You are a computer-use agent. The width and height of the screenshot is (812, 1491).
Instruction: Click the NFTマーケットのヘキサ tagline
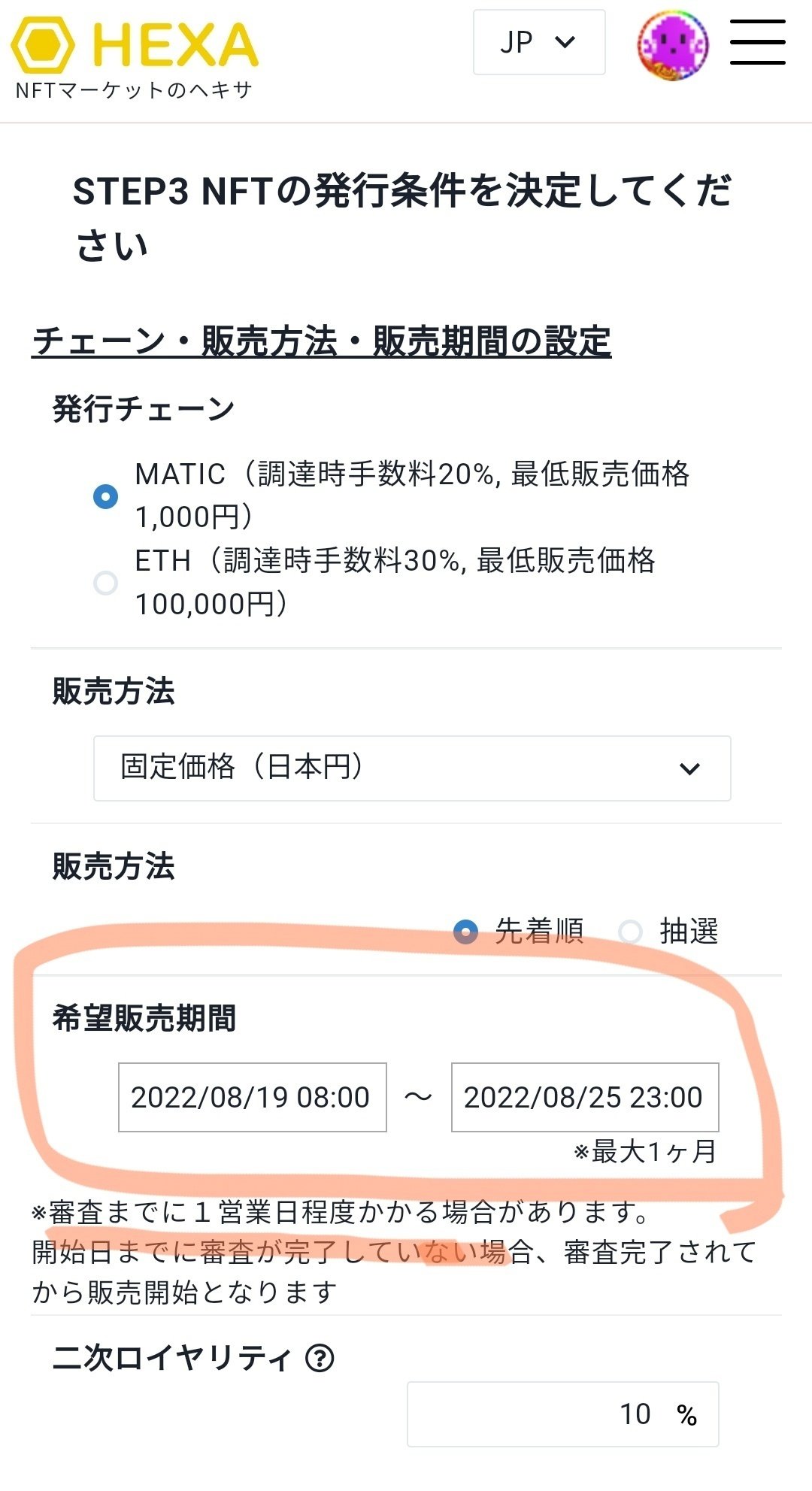pos(134,90)
